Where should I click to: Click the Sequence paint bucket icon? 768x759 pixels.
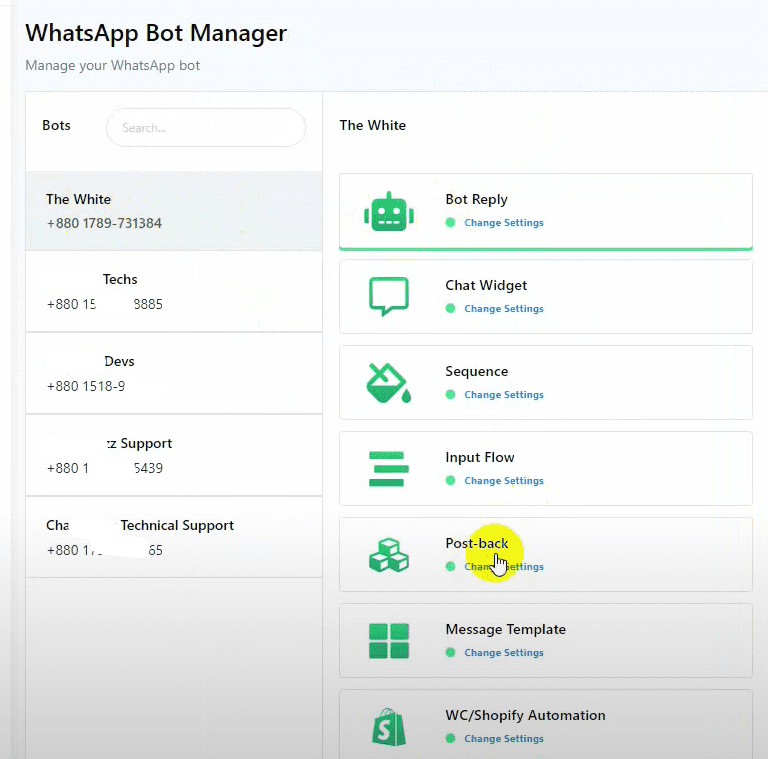tap(388, 383)
